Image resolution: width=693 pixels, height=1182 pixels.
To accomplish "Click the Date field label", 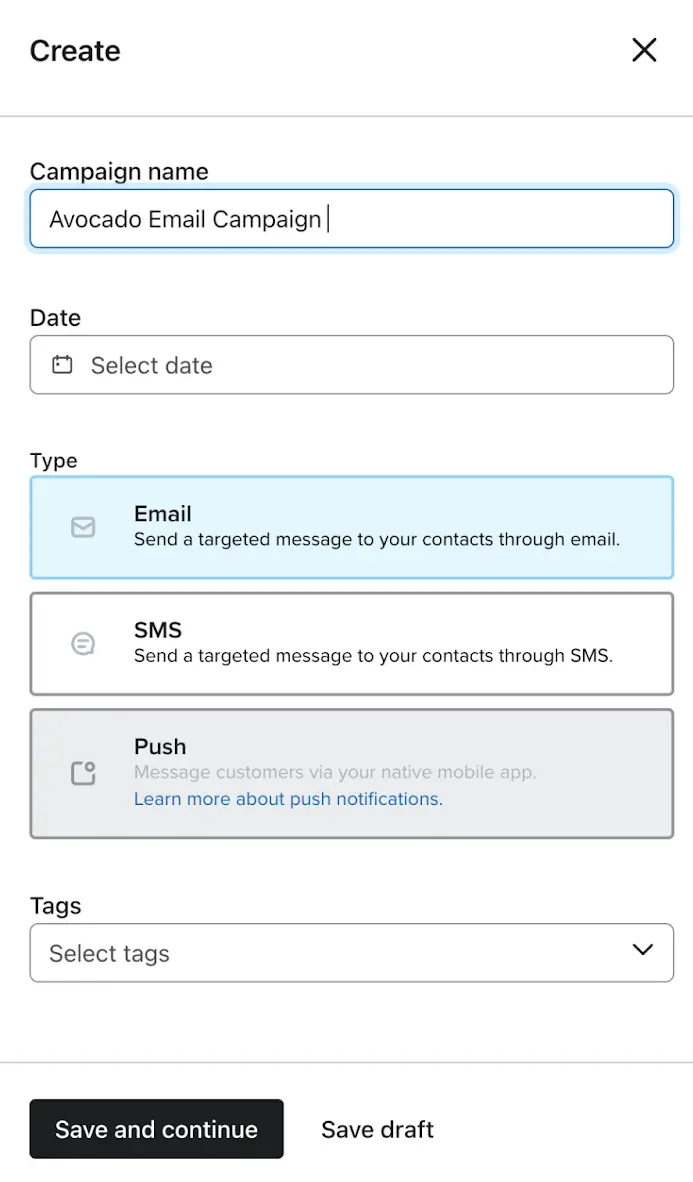I will 55,318.
